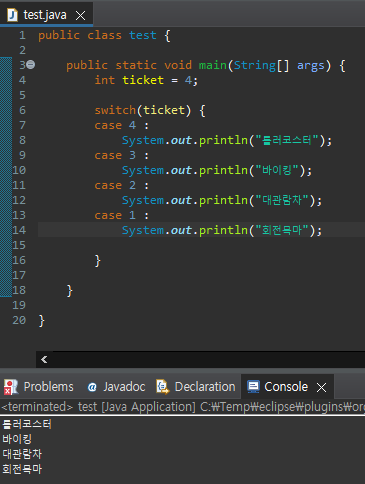Viewport: 365px width, 484px height.
Task: Click 'String' type in main signature
Action: coord(255,65)
